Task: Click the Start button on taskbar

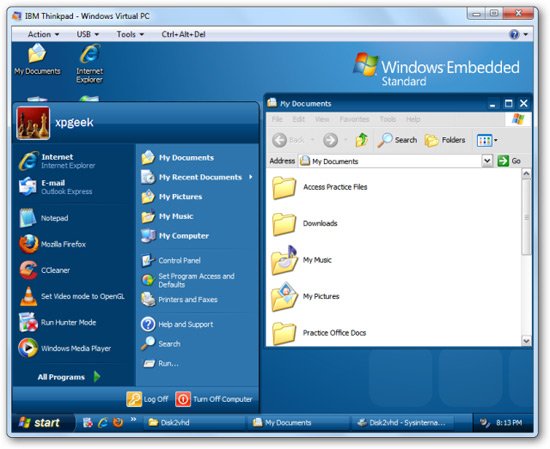Action: click(x=40, y=423)
